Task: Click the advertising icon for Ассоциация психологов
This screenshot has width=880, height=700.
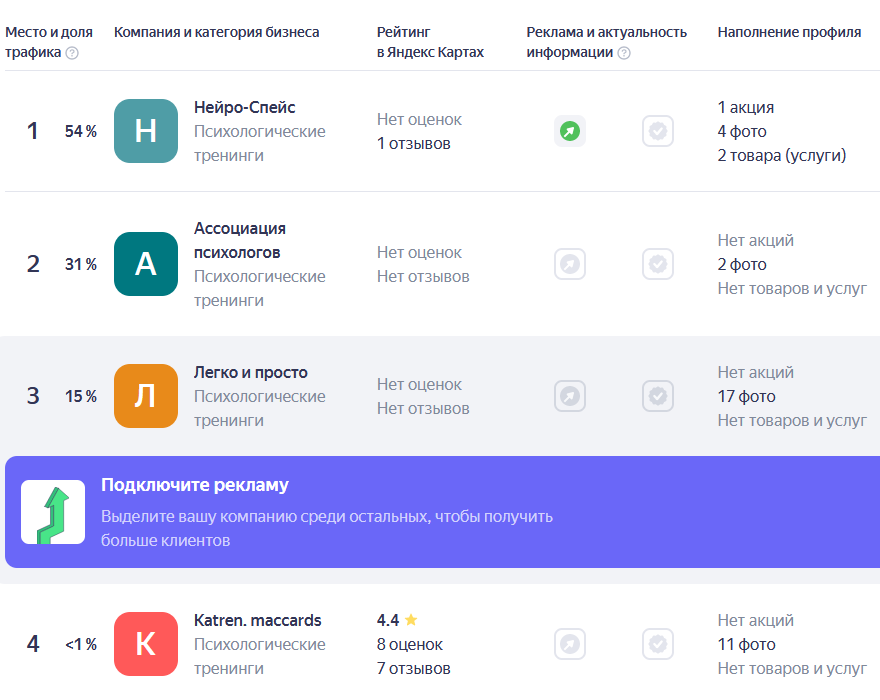Action: click(570, 264)
